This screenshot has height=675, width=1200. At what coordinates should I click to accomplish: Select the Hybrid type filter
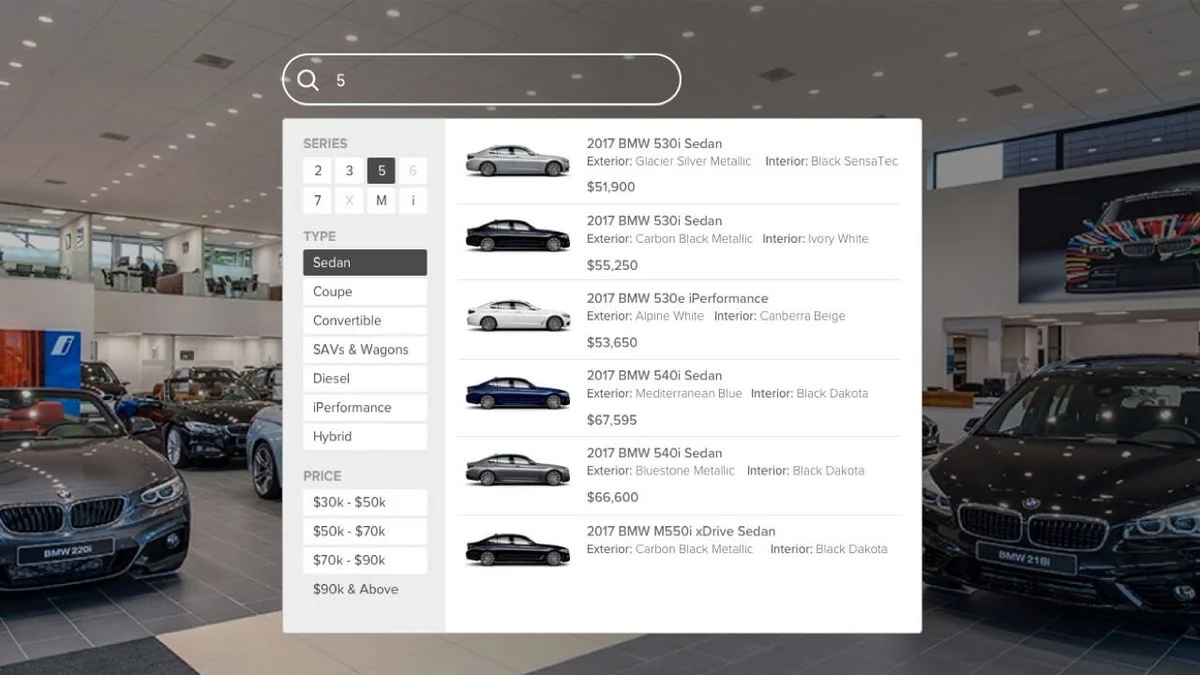pyautogui.click(x=364, y=436)
